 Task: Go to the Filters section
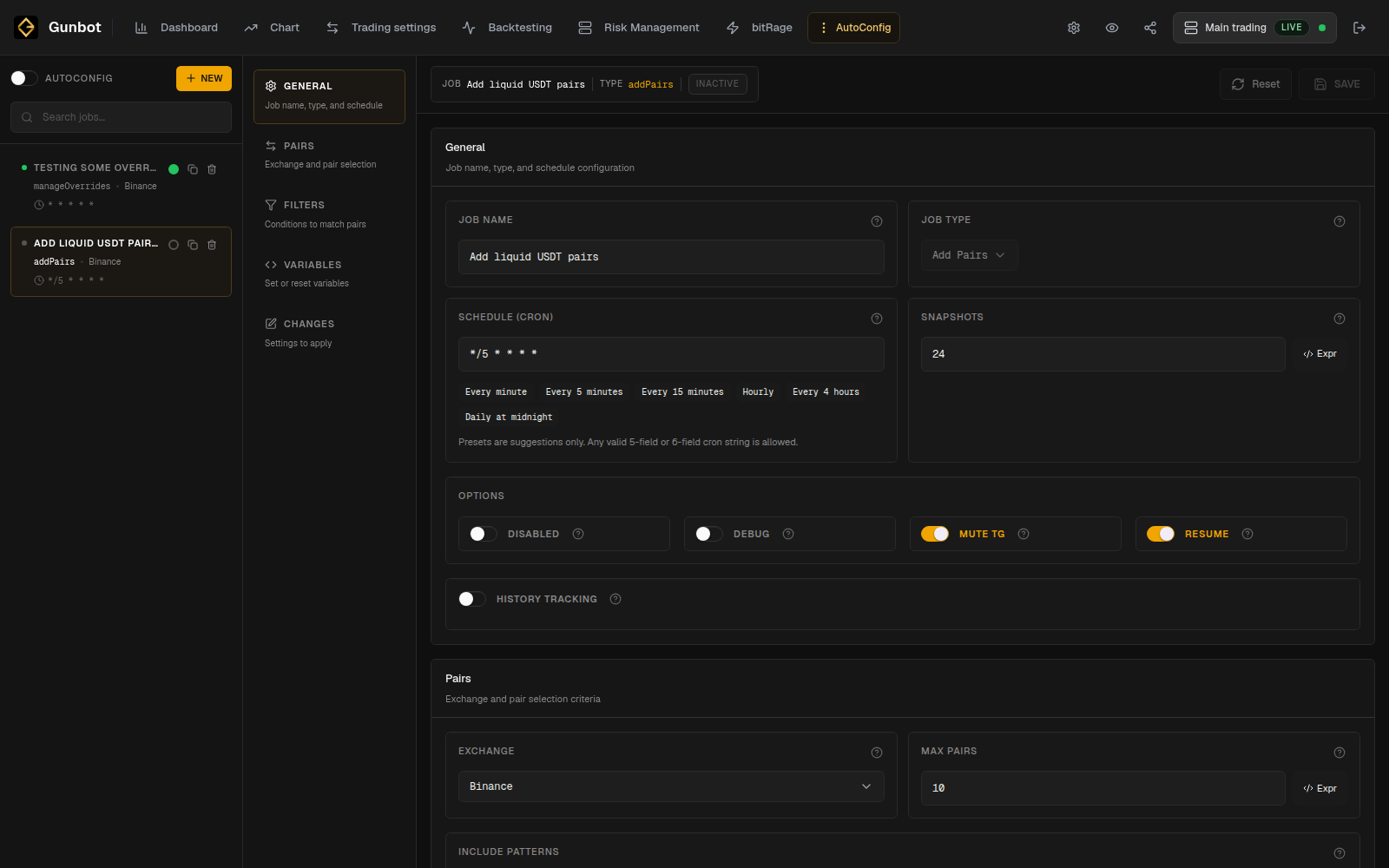click(x=329, y=214)
